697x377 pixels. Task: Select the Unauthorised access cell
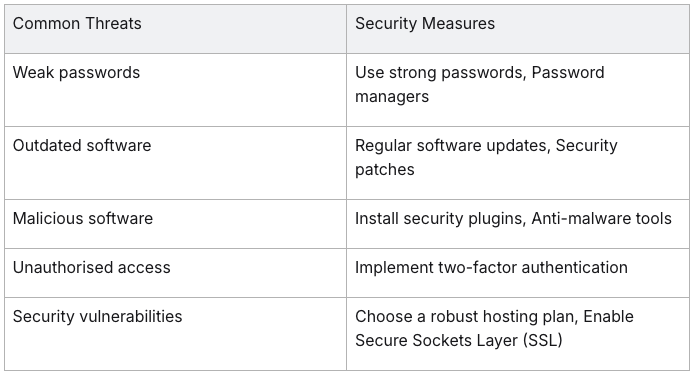(x=176, y=273)
